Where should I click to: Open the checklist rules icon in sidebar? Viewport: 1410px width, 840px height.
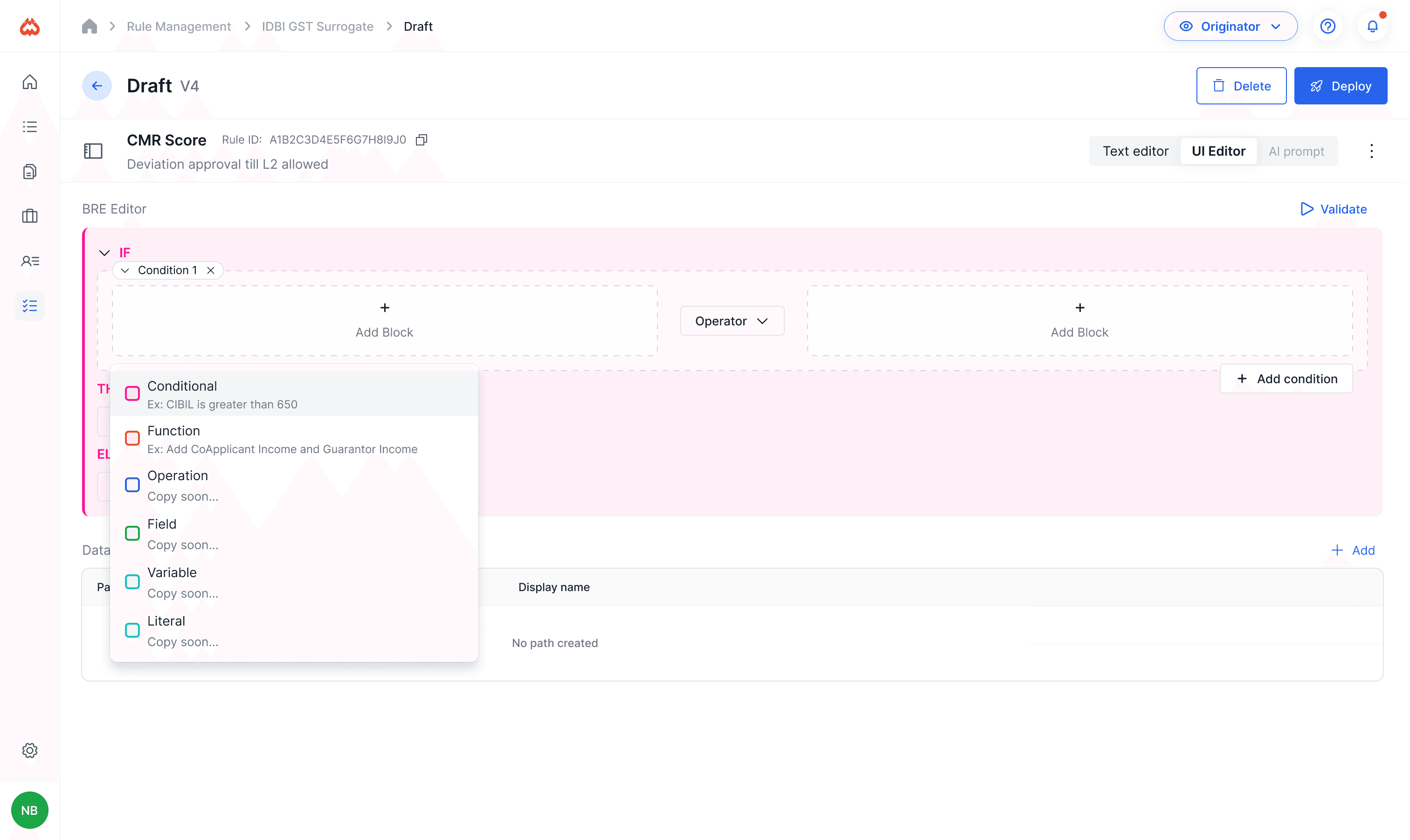[x=29, y=306]
